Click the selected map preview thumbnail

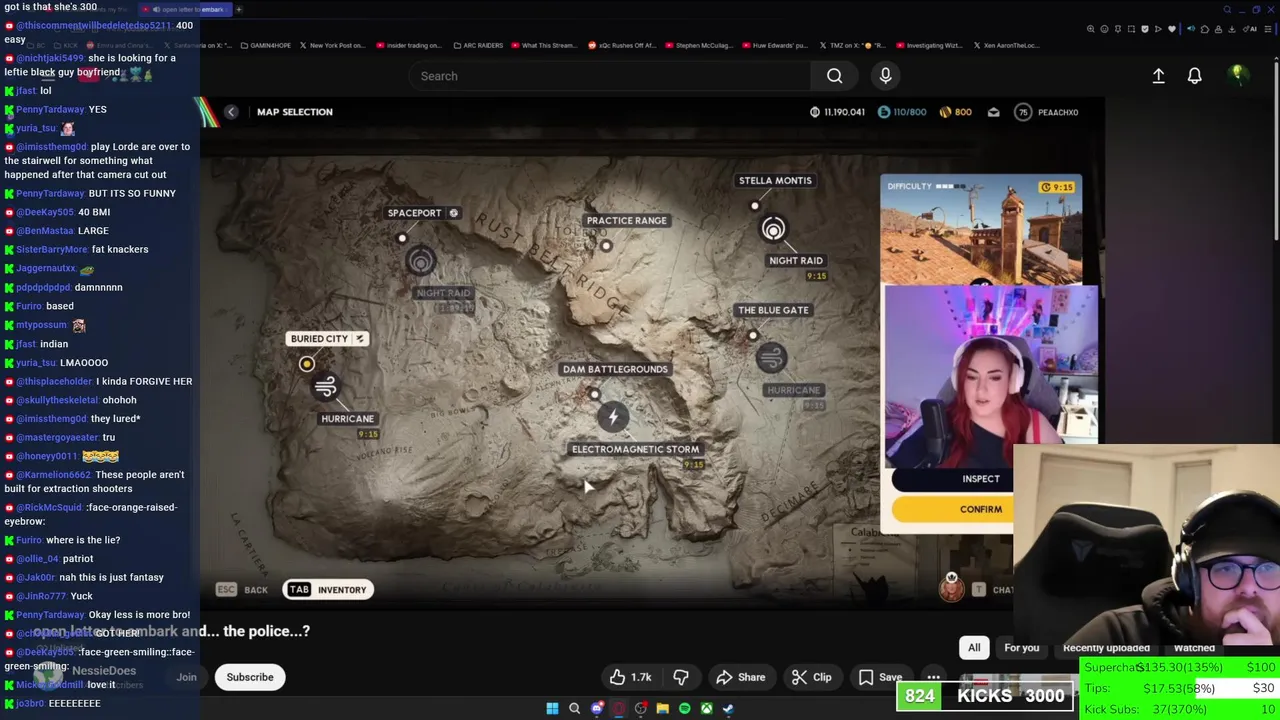point(981,231)
